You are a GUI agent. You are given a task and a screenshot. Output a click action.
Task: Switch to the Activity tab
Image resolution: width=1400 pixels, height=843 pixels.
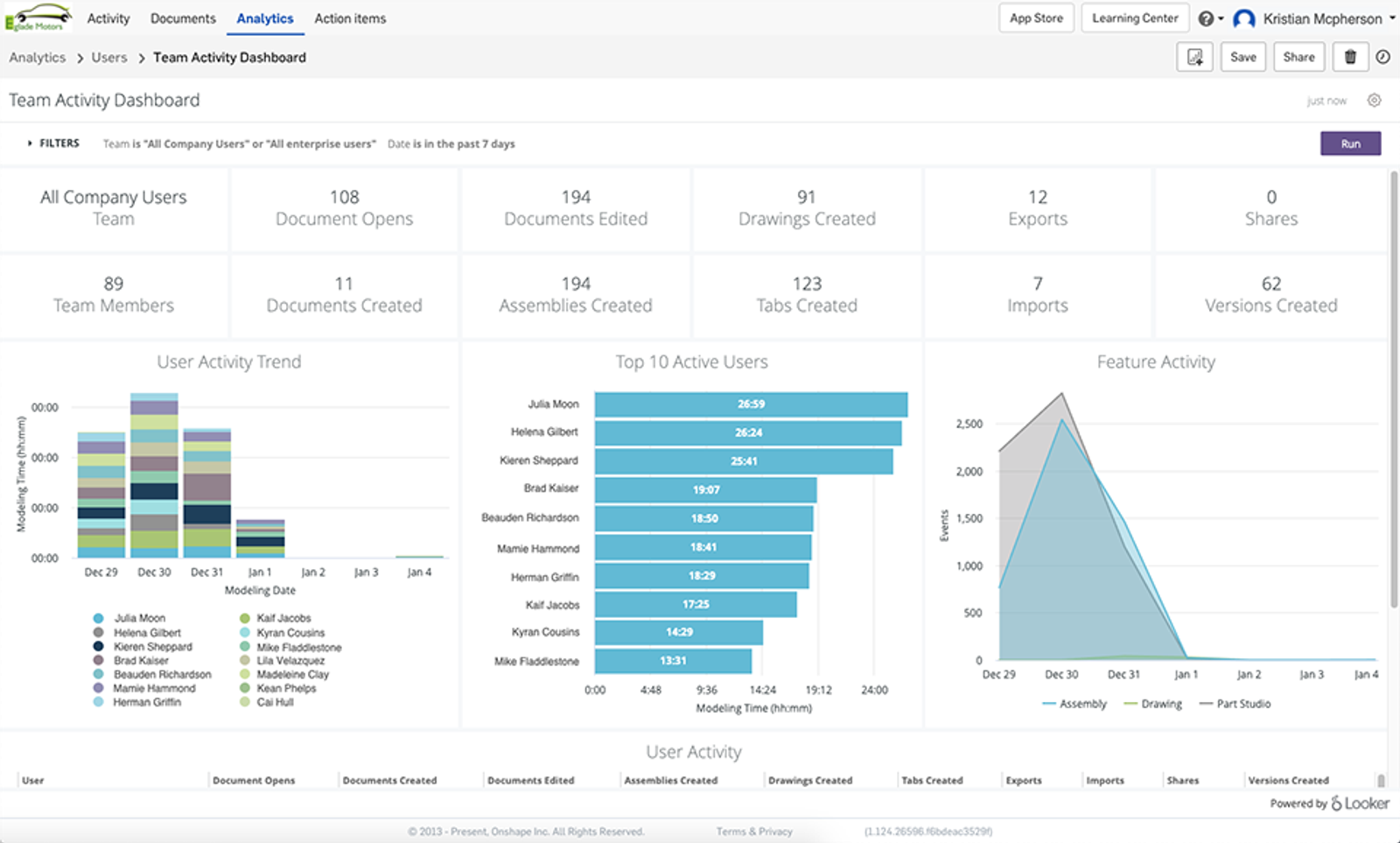108,18
